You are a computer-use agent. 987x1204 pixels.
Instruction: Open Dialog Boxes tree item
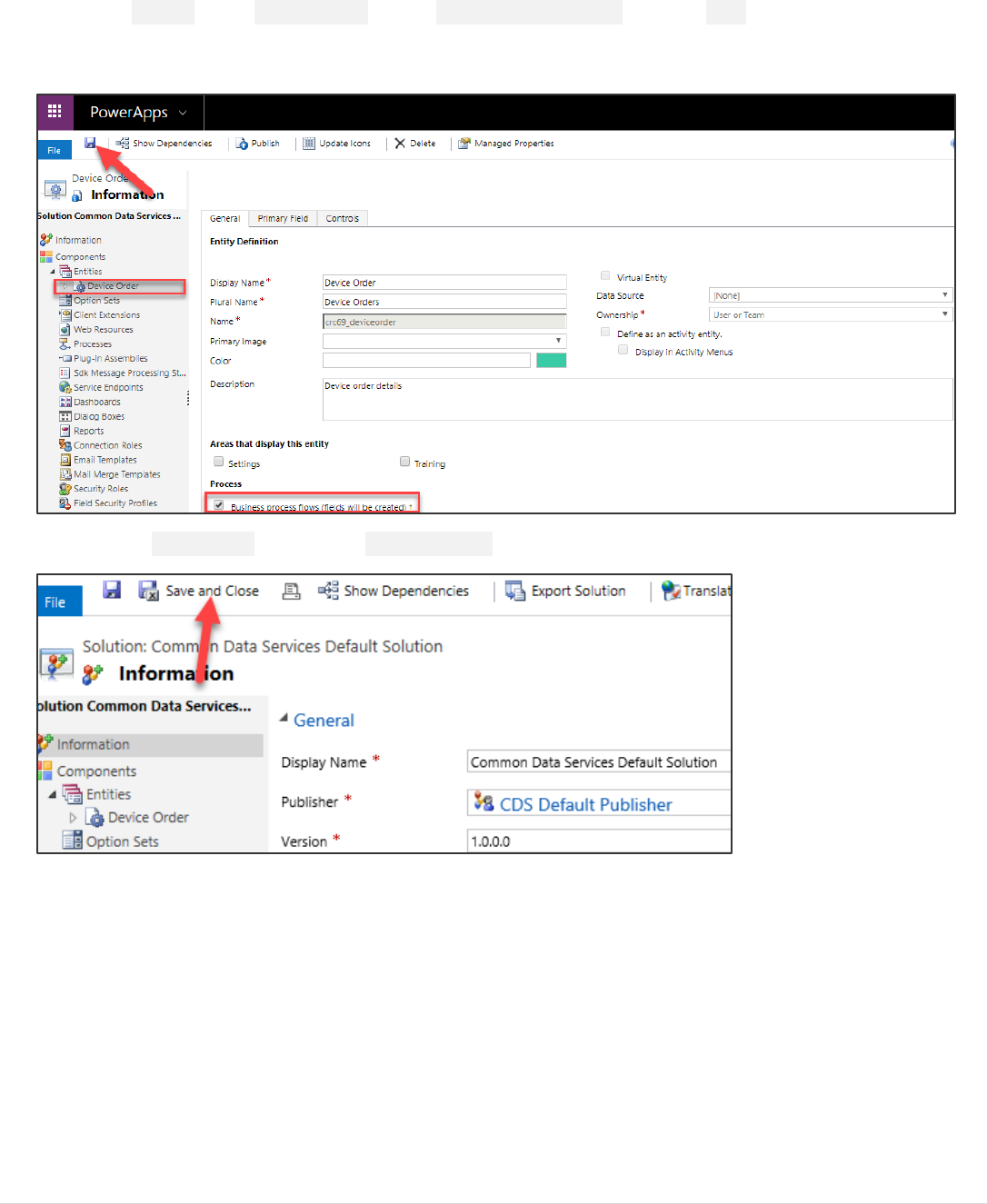click(x=92, y=417)
